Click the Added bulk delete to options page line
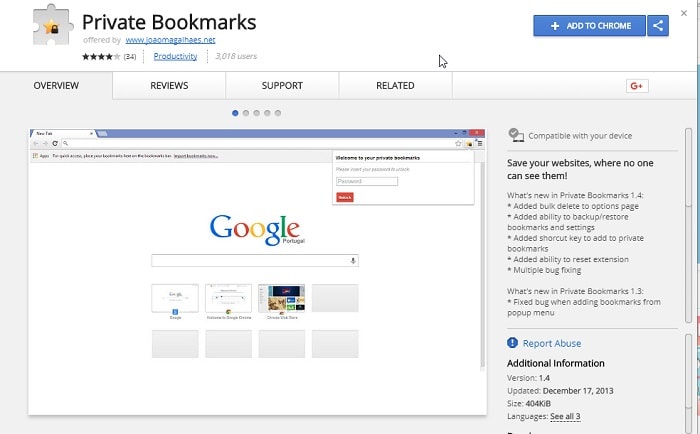The width and height of the screenshot is (700, 434). tap(573, 206)
